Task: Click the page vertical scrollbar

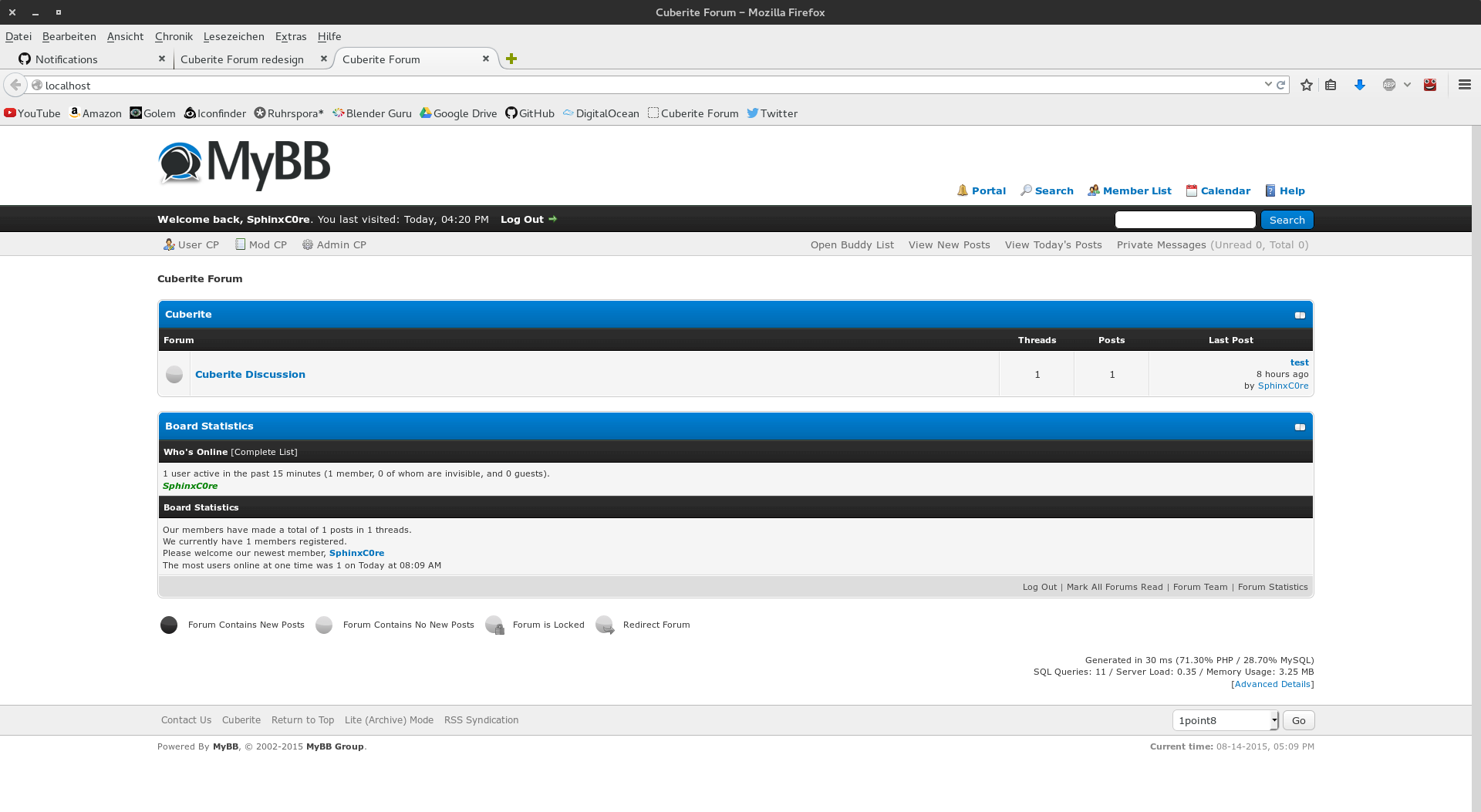Action: tap(1476, 468)
